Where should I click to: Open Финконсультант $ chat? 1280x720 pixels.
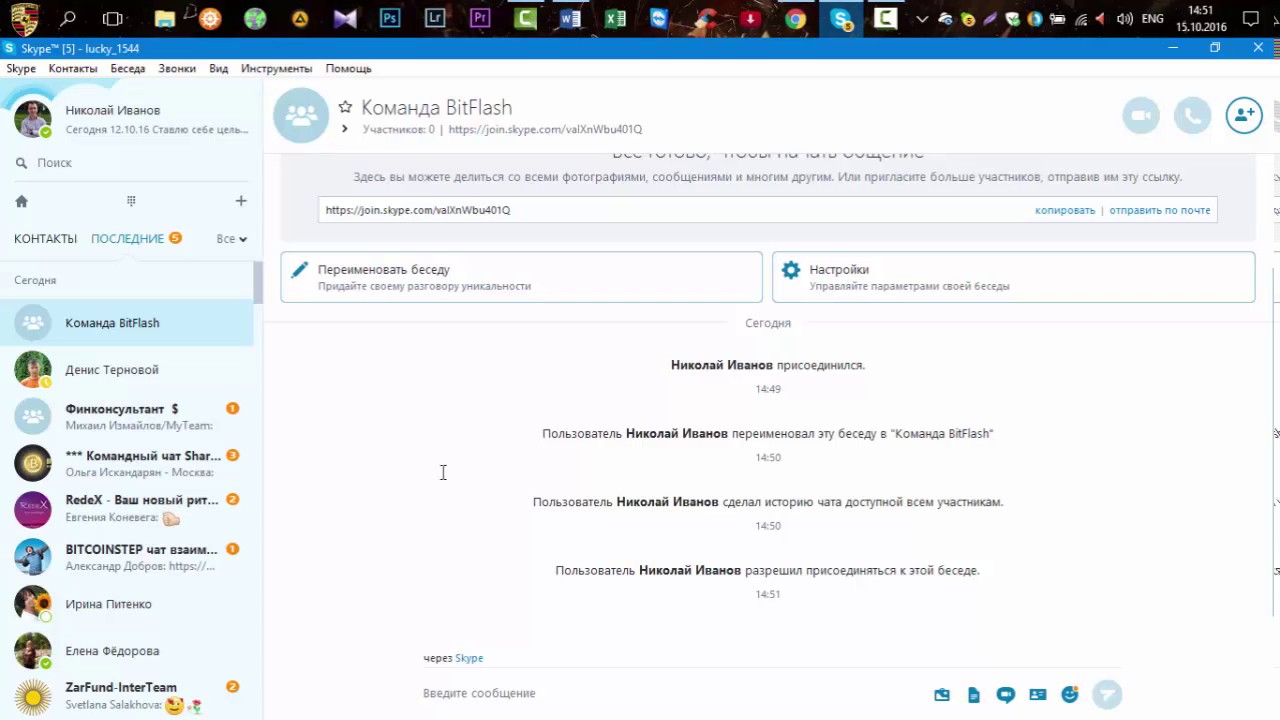point(127,416)
